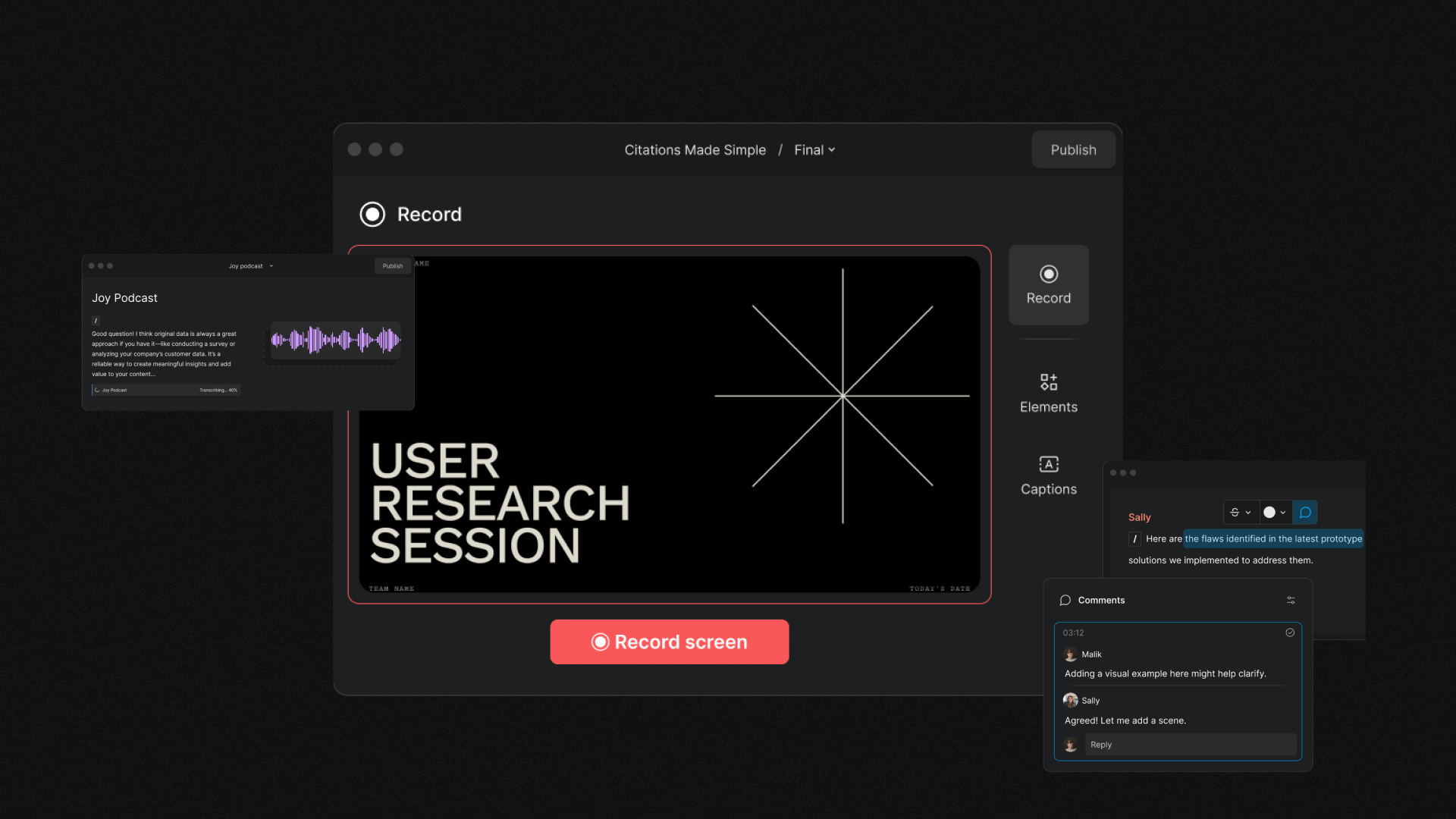Click the 03:12 comment timestamp
Viewport: 1456px width, 819px height.
click(1073, 632)
